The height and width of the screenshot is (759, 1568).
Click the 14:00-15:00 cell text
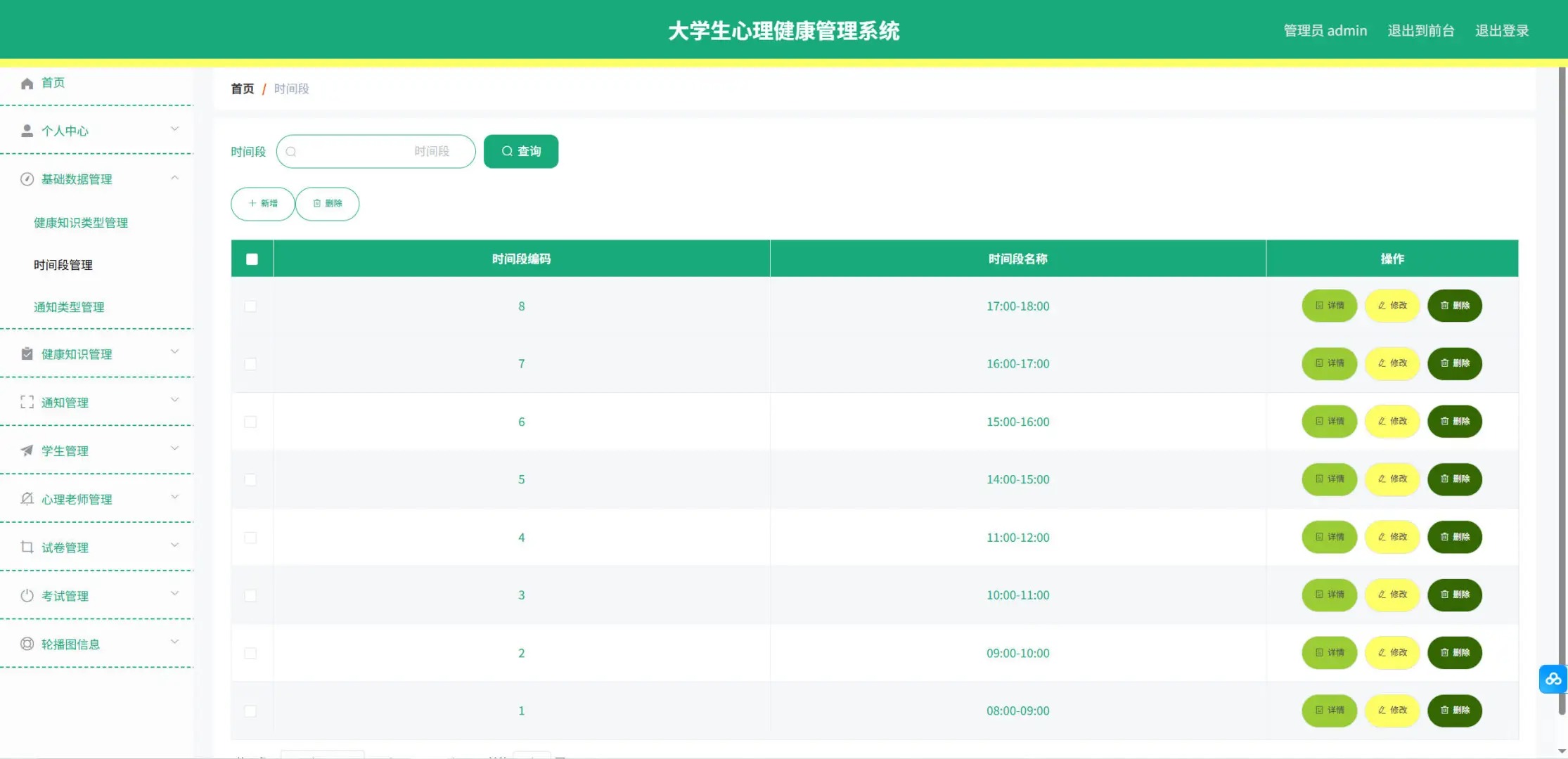click(1017, 479)
